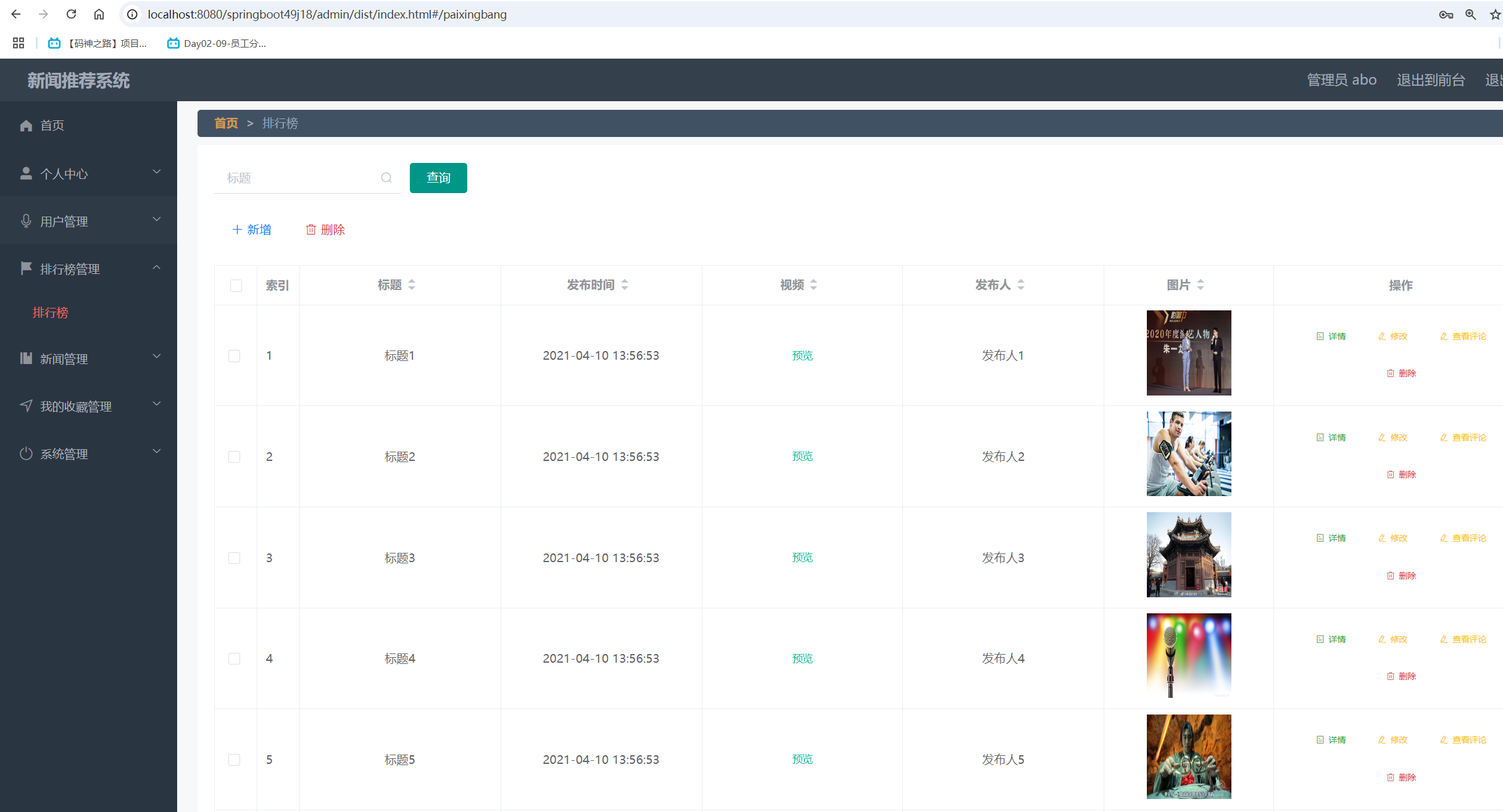Expand 系统管理 sidebar menu
Viewport: 1503px width, 812px height.
point(88,454)
